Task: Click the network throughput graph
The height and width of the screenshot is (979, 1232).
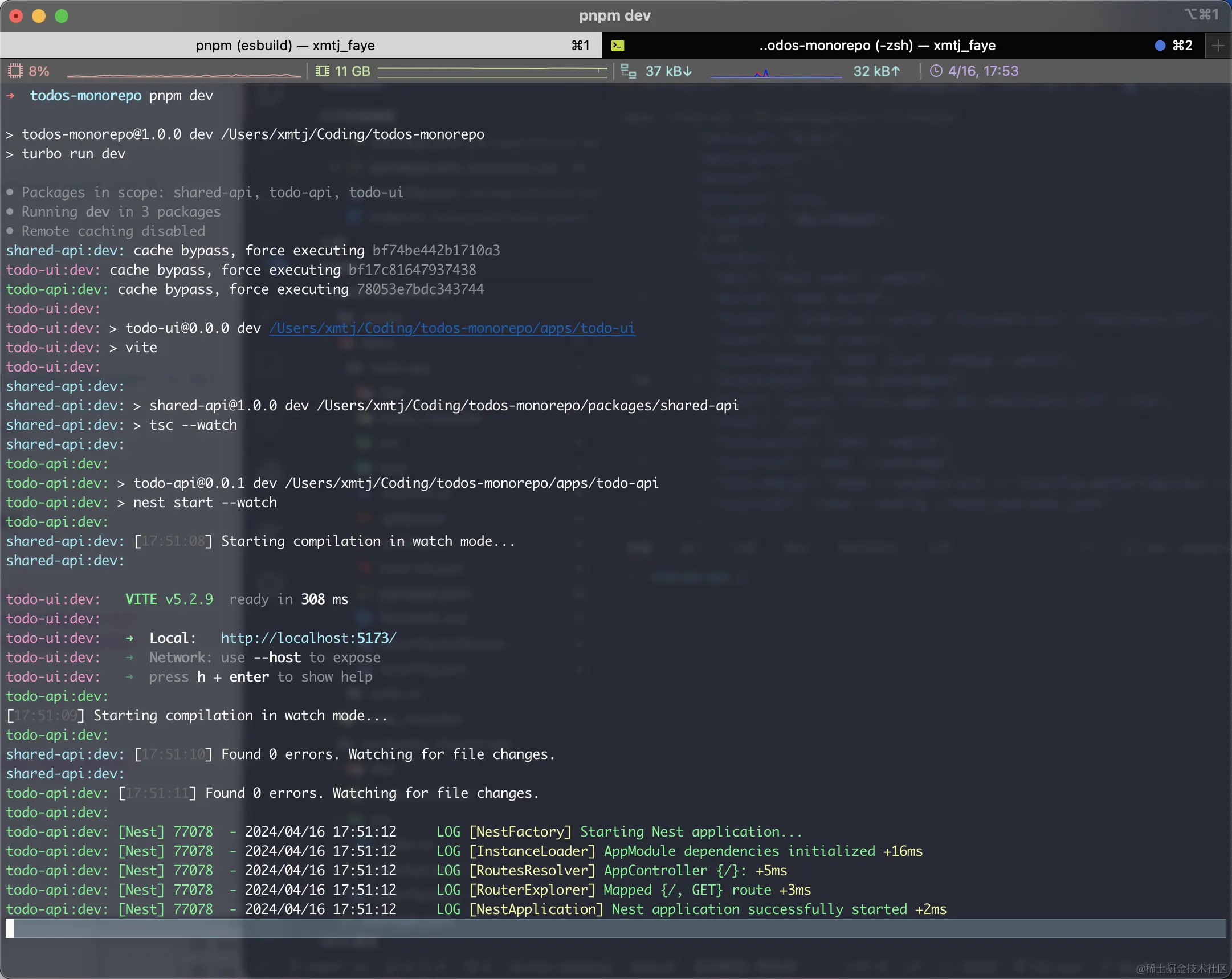Action: pos(776,72)
